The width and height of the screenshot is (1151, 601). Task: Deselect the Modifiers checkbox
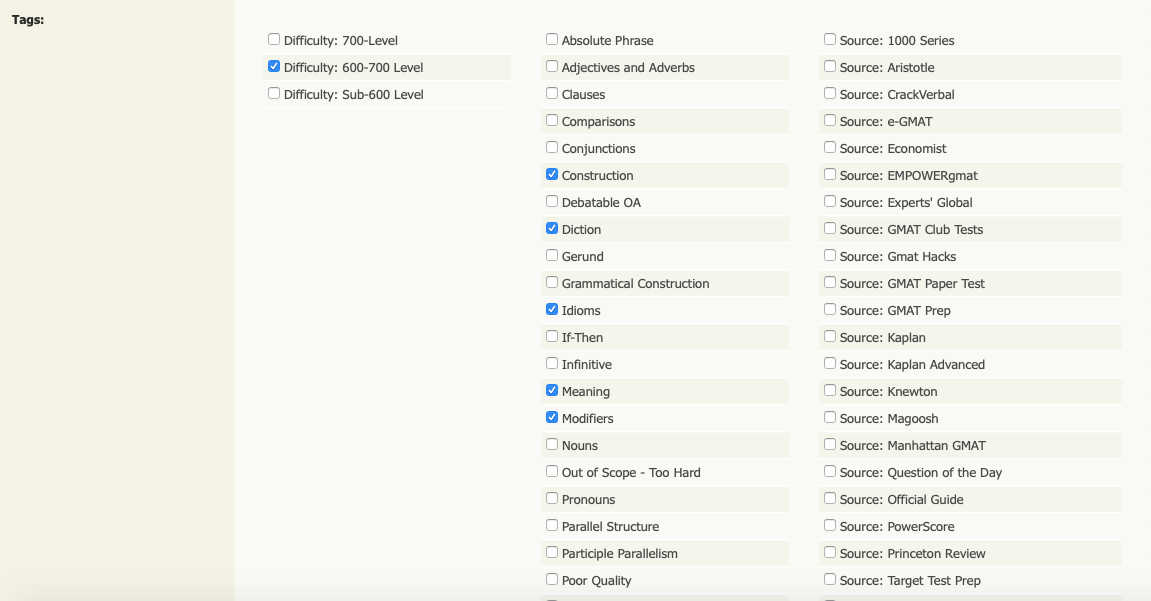[552, 418]
